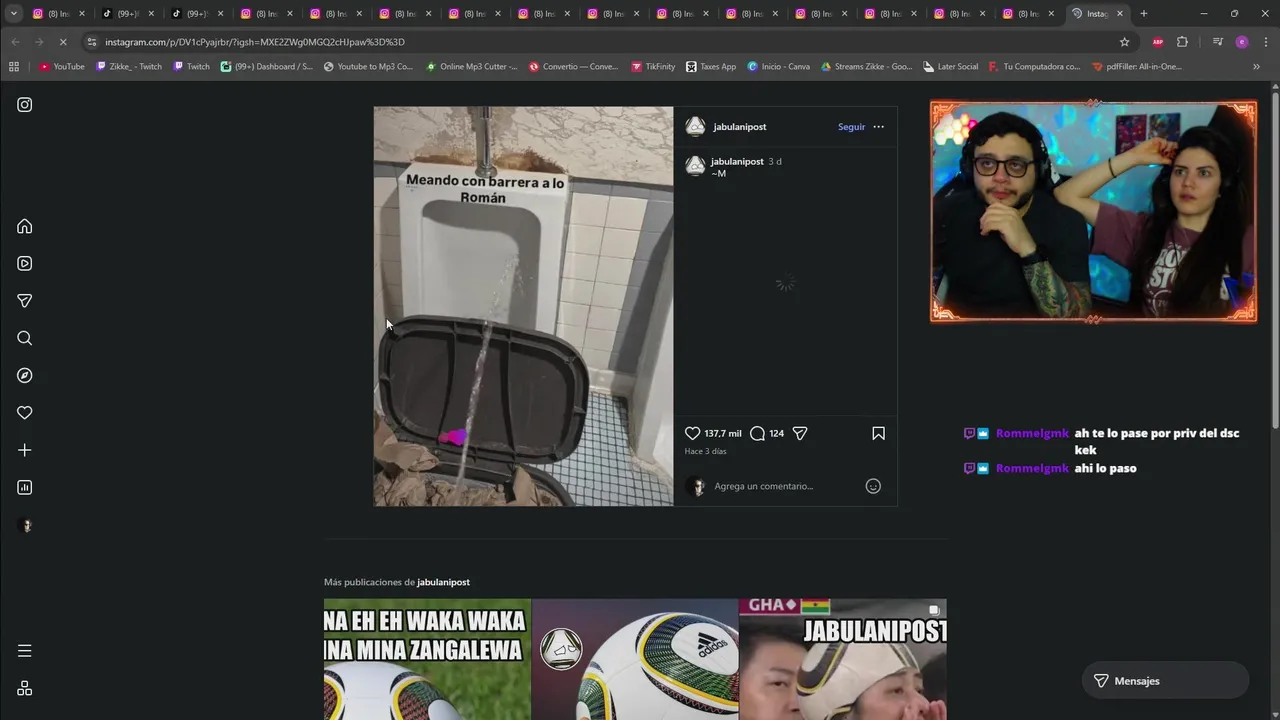This screenshot has width=1280, height=720.
Task: Open the Tu Computadora bookmark
Action: click(1034, 67)
